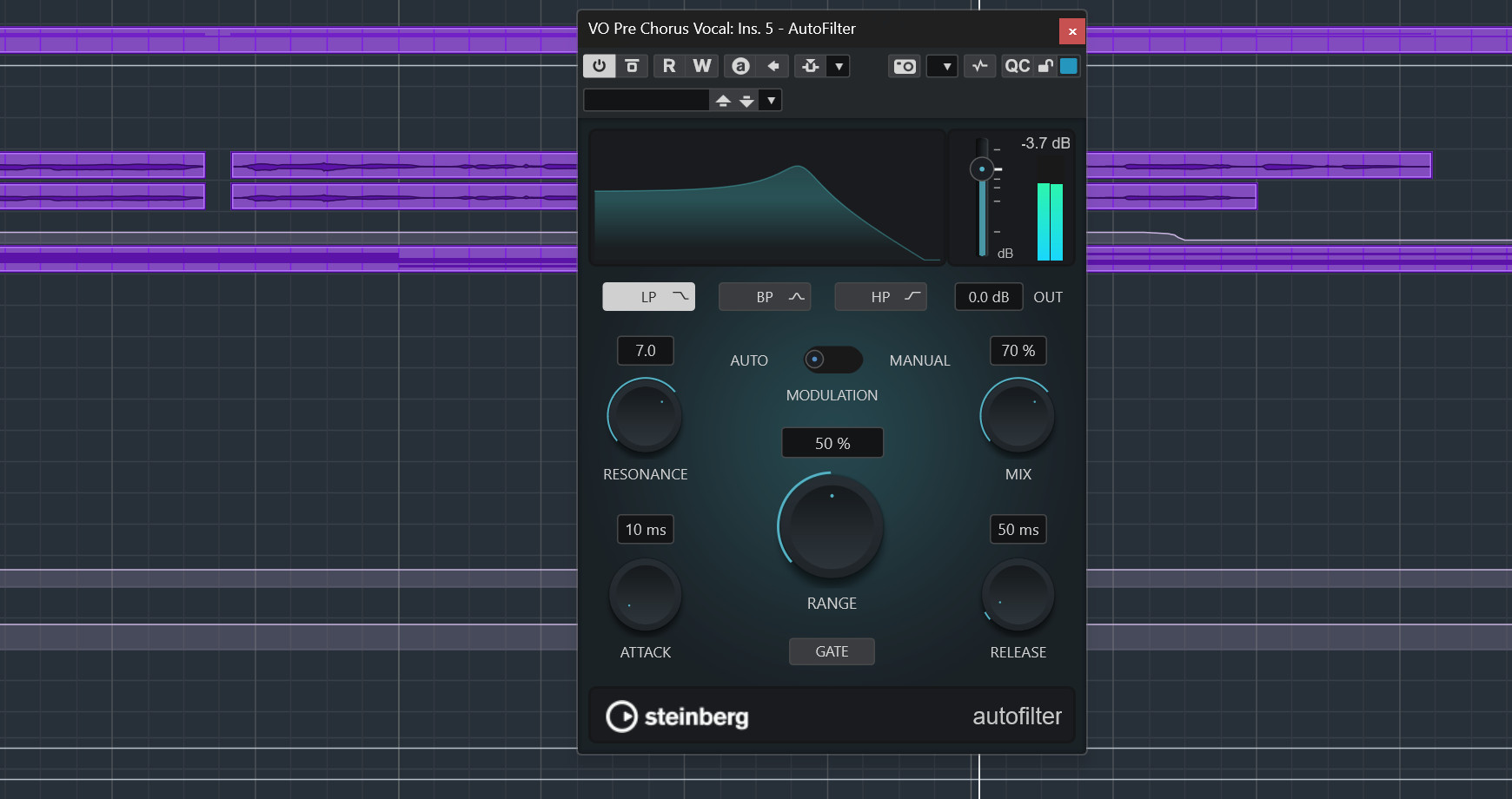The height and width of the screenshot is (799, 1512).
Task: Select the HP high-pass filter type
Action: point(880,297)
